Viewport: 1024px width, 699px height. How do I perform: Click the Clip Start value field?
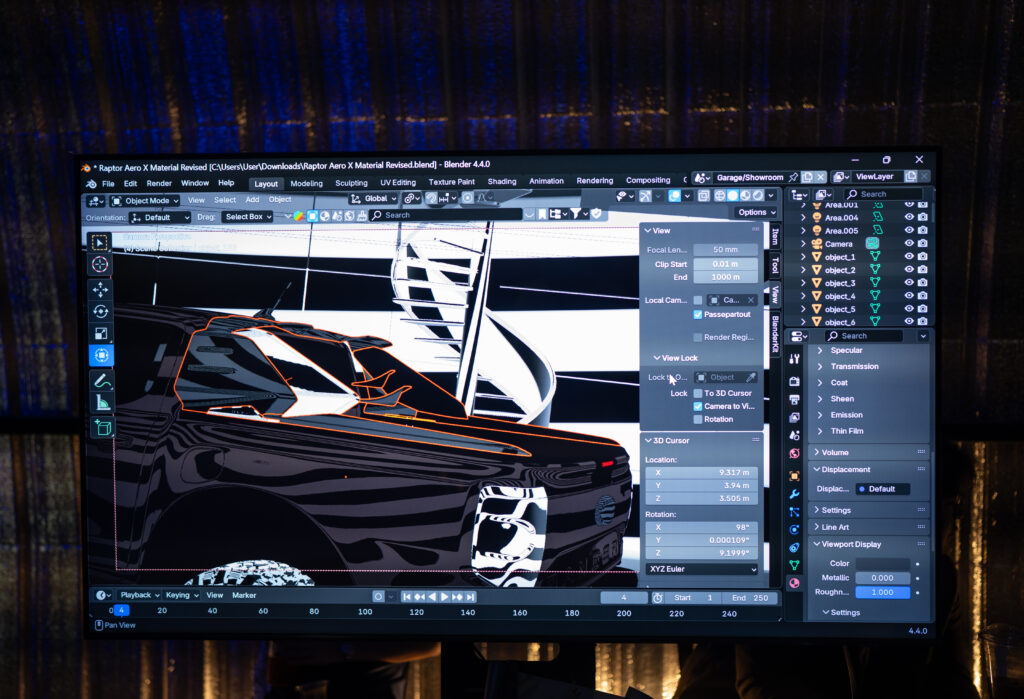tap(725, 264)
